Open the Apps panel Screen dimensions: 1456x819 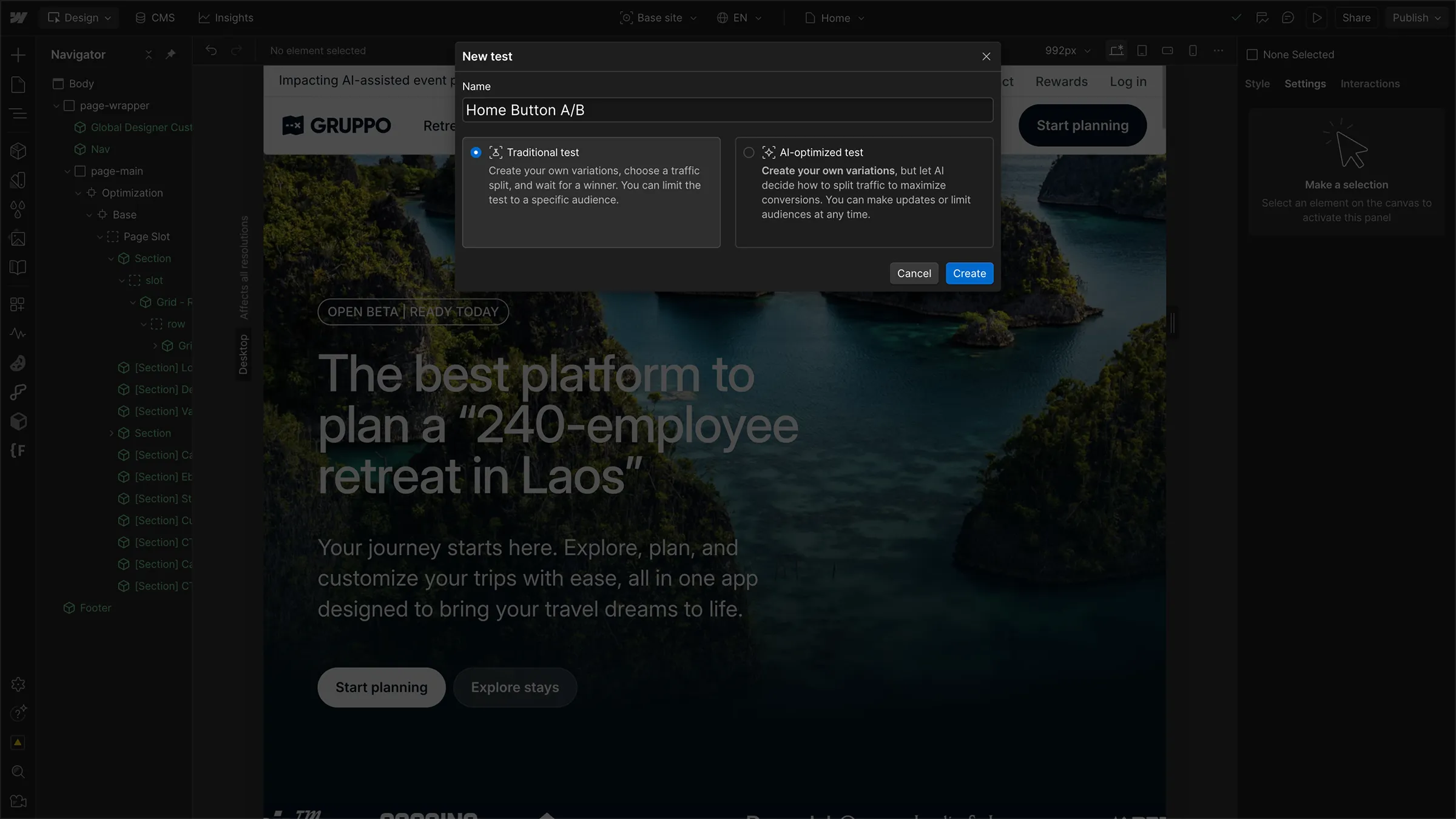18,304
